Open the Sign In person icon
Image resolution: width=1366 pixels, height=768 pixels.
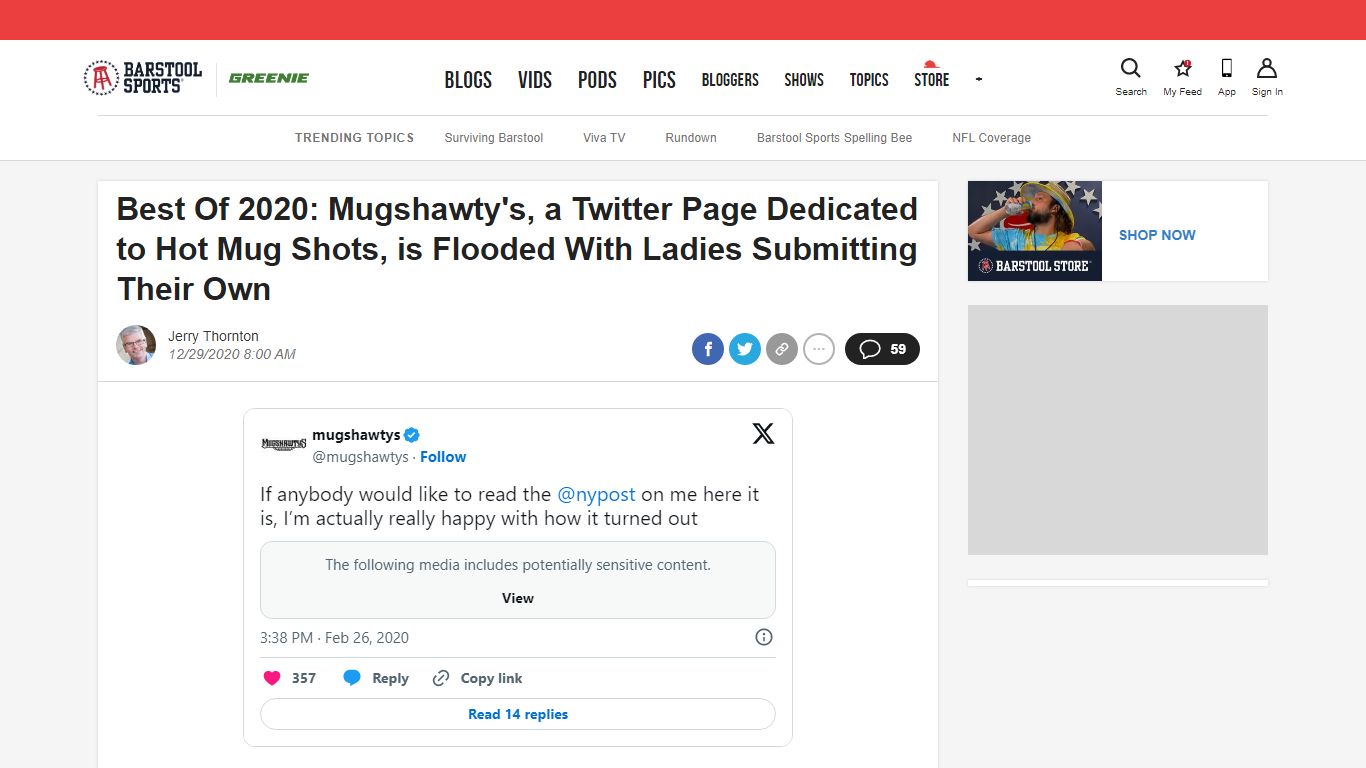[x=1267, y=68]
